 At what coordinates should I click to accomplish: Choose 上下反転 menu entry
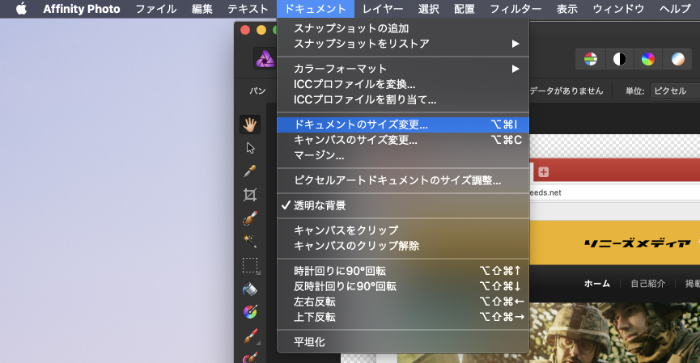point(403,317)
